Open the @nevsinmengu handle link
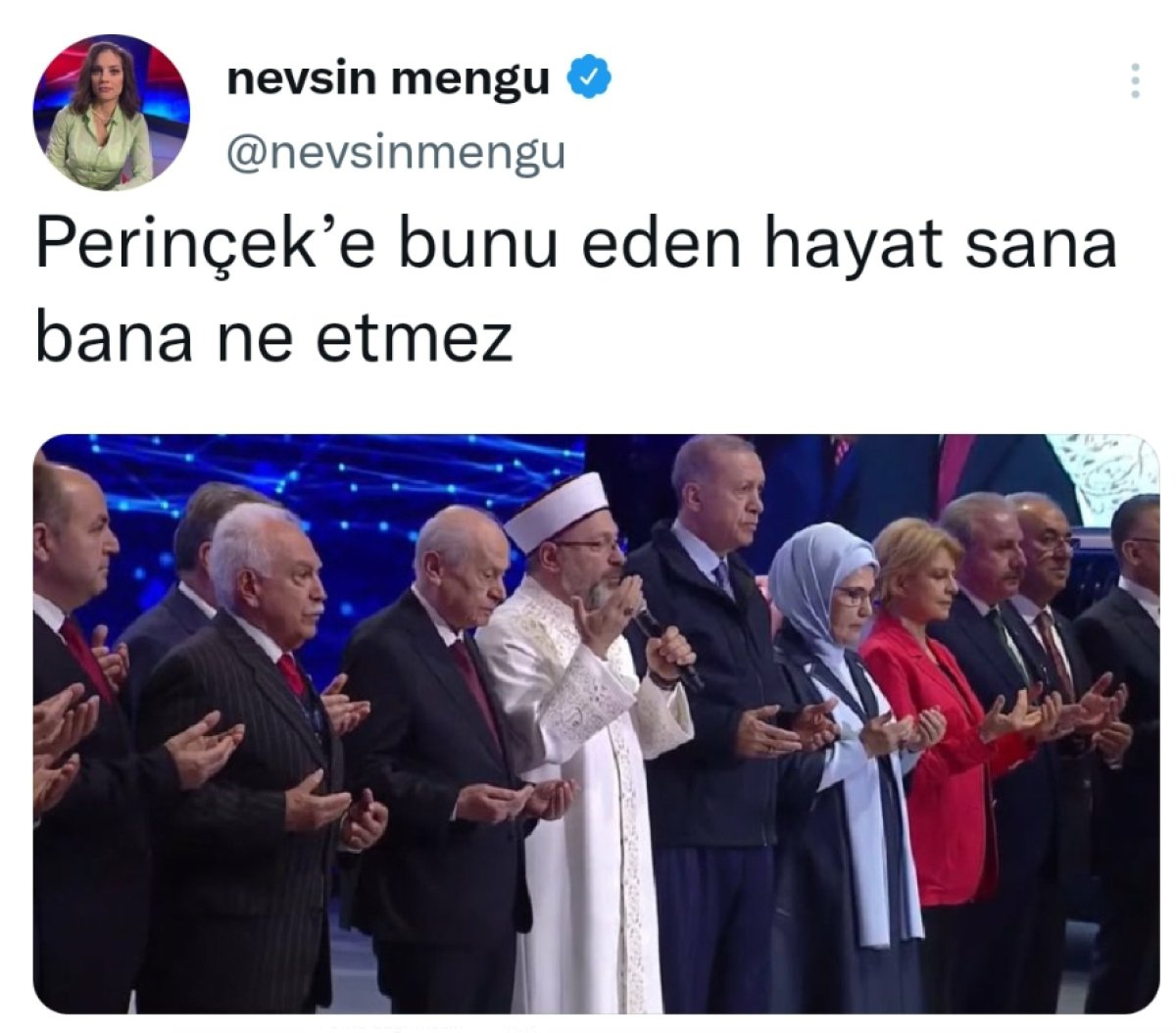Image resolution: width=1176 pixels, height=1033 pixels. (395, 153)
